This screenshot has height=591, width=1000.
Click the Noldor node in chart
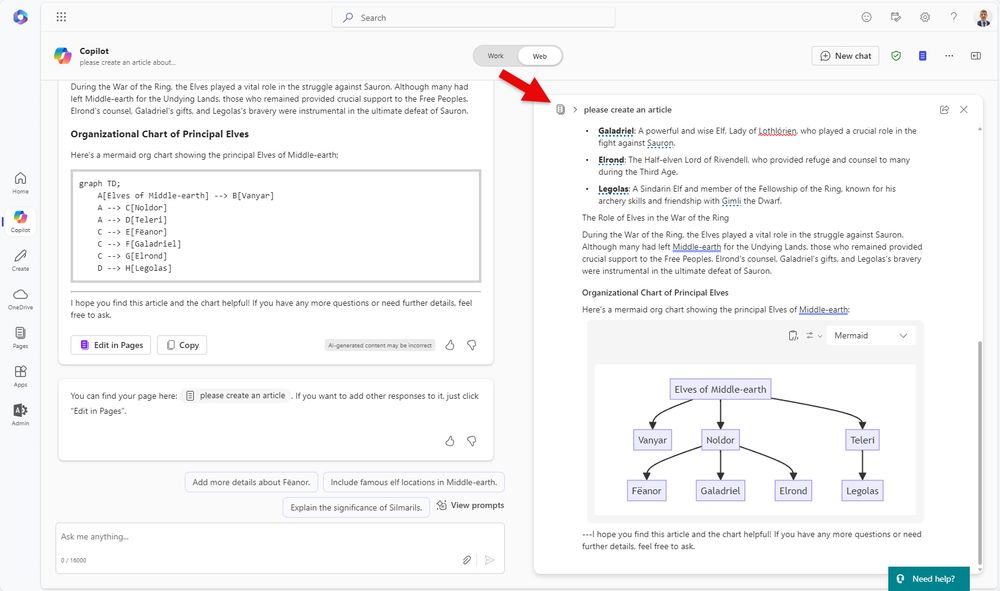click(720, 440)
